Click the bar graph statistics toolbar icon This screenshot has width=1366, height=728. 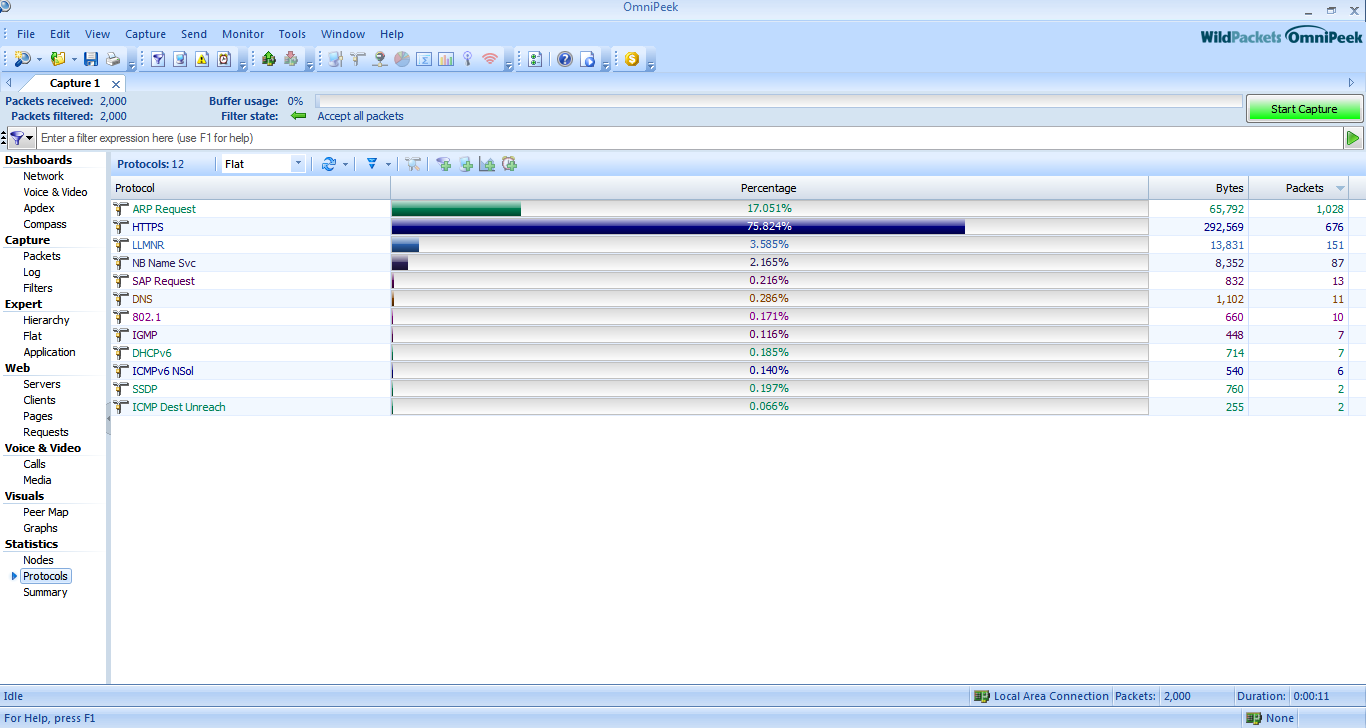click(445, 59)
